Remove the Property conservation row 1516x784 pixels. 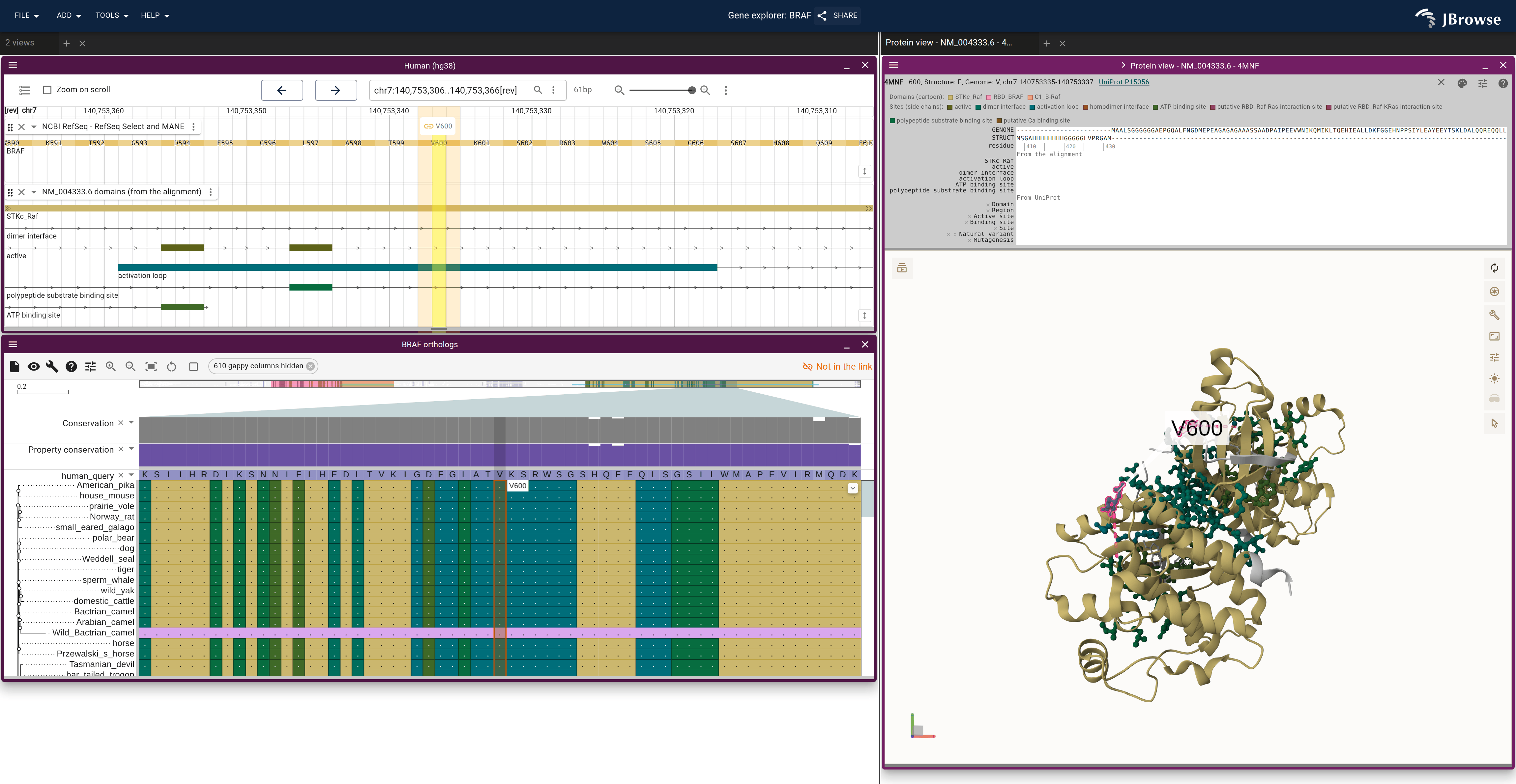tap(121, 449)
